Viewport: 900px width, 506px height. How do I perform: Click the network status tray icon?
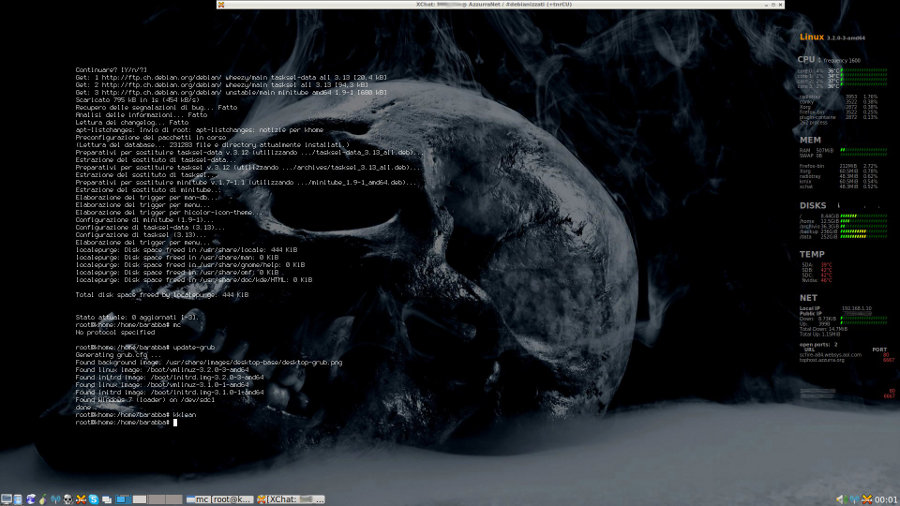pyautogui.click(x=853, y=499)
